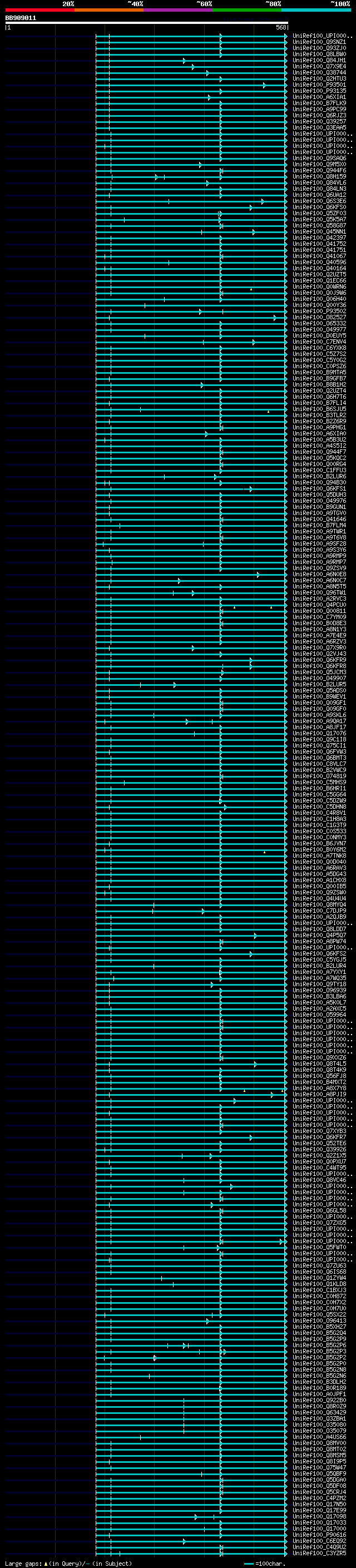This screenshot has width=356, height=1568.
Task: Select hit UniRef100_P93135
Action: coord(319,91)
